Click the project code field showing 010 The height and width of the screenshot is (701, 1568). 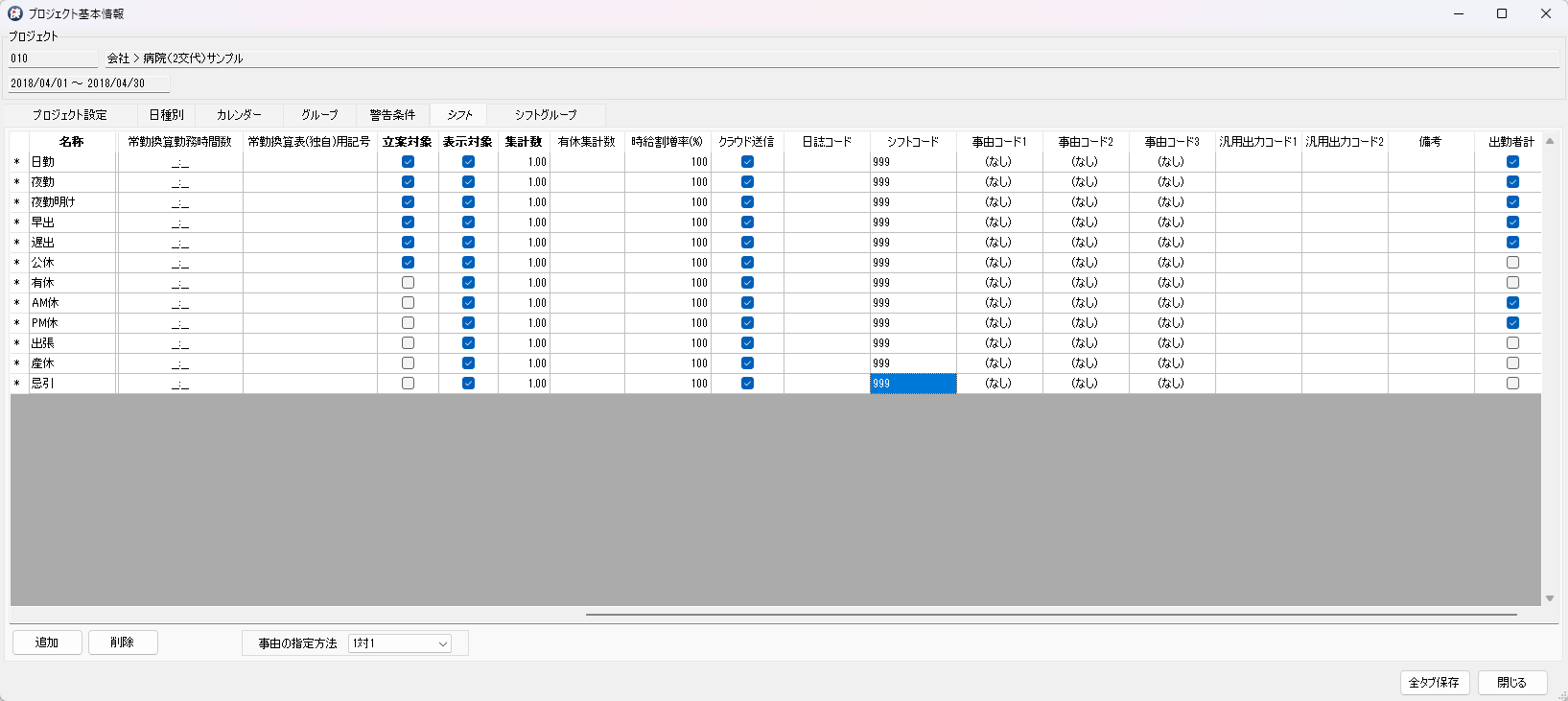[54, 58]
